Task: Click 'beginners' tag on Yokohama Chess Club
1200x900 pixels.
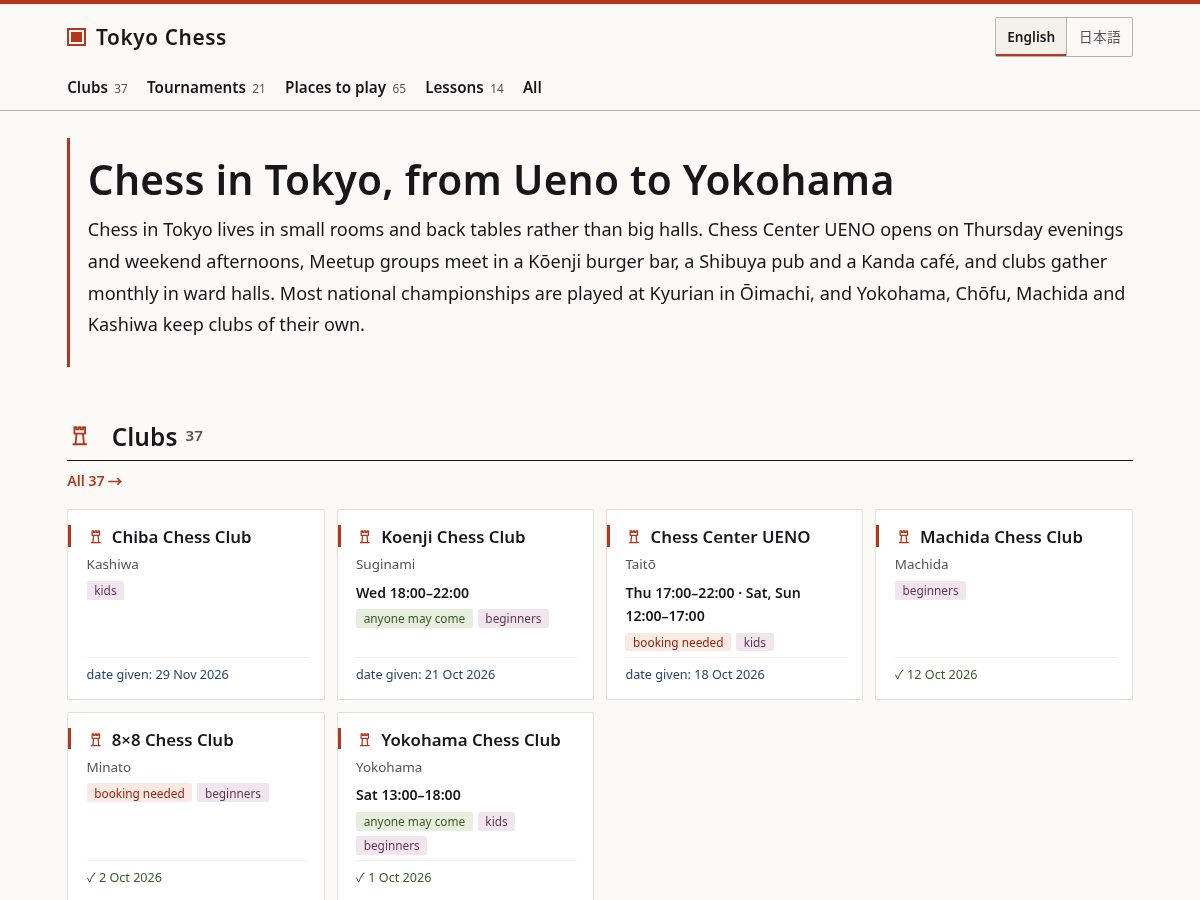Action: pyautogui.click(x=391, y=846)
